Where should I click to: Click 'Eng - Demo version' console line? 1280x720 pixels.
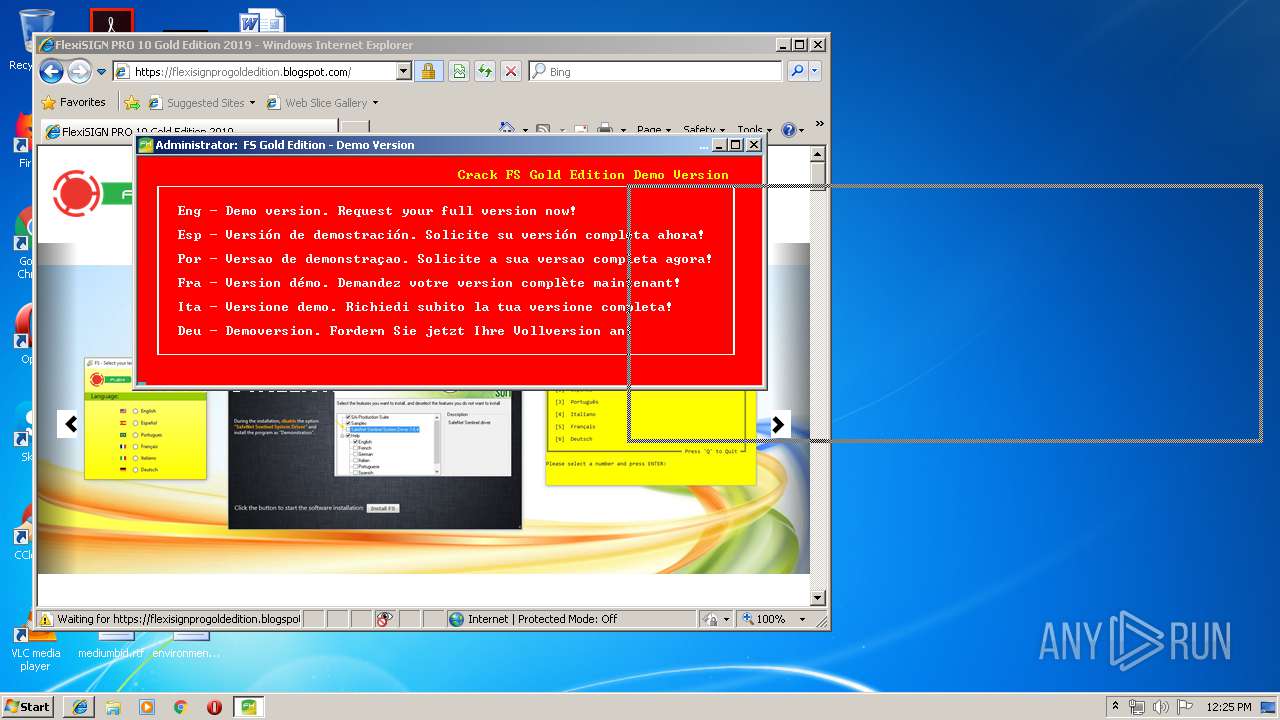(377, 211)
